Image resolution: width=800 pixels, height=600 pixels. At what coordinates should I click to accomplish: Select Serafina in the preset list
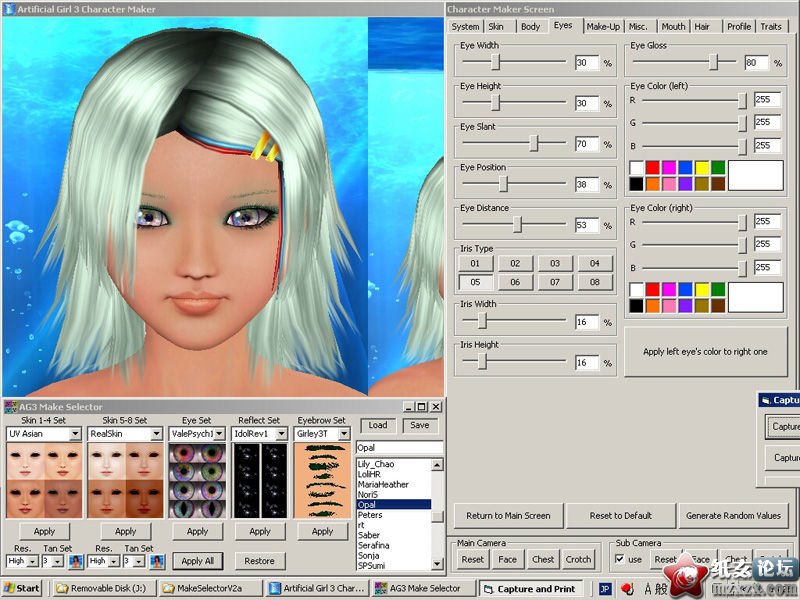coord(373,545)
